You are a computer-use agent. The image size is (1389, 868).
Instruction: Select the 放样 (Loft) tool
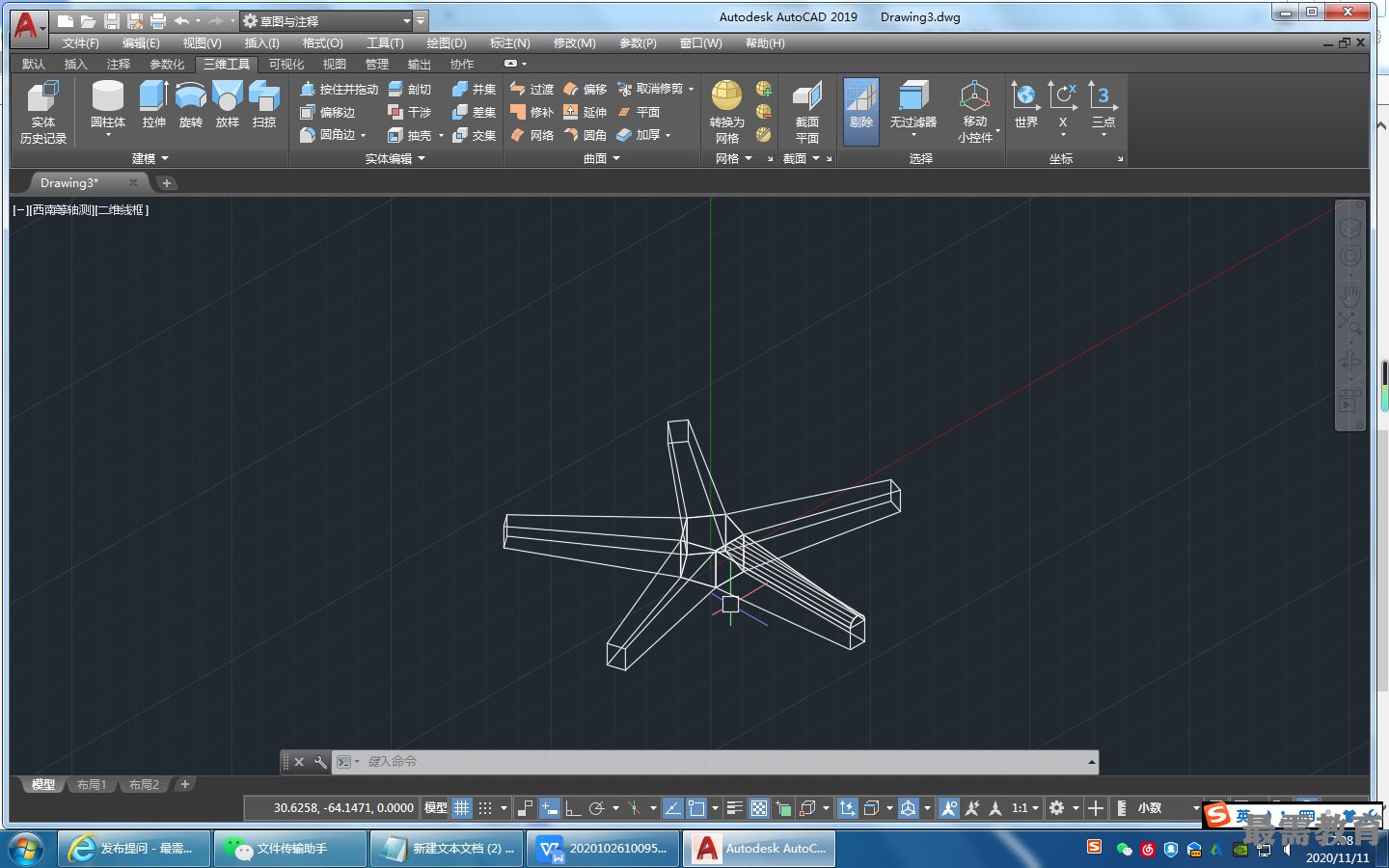click(228, 104)
